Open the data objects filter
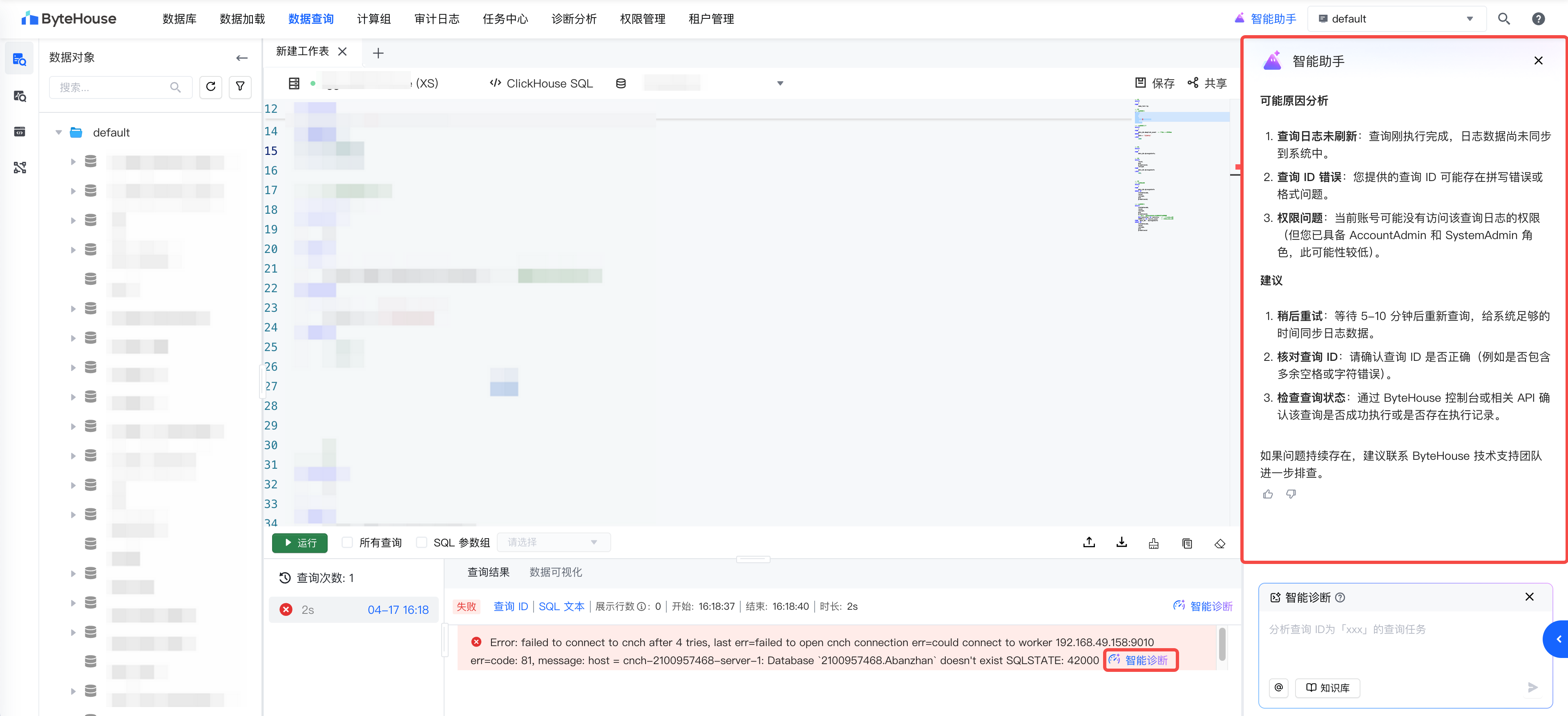Viewport: 1568px width, 716px height. (241, 87)
